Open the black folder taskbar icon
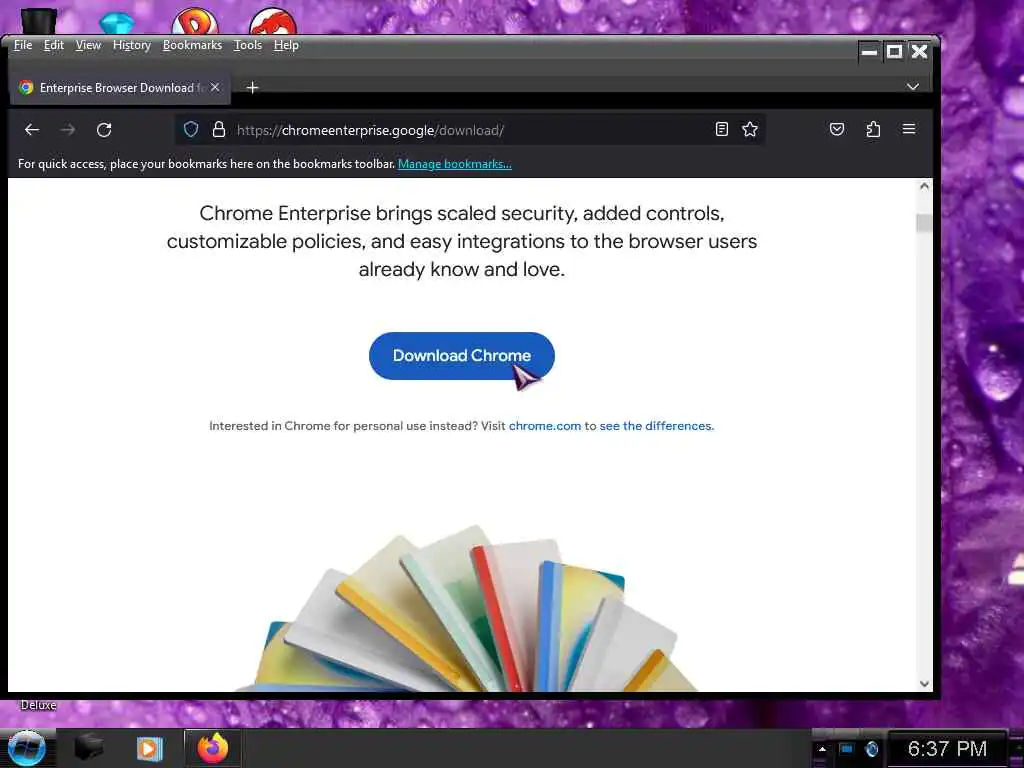 89,748
